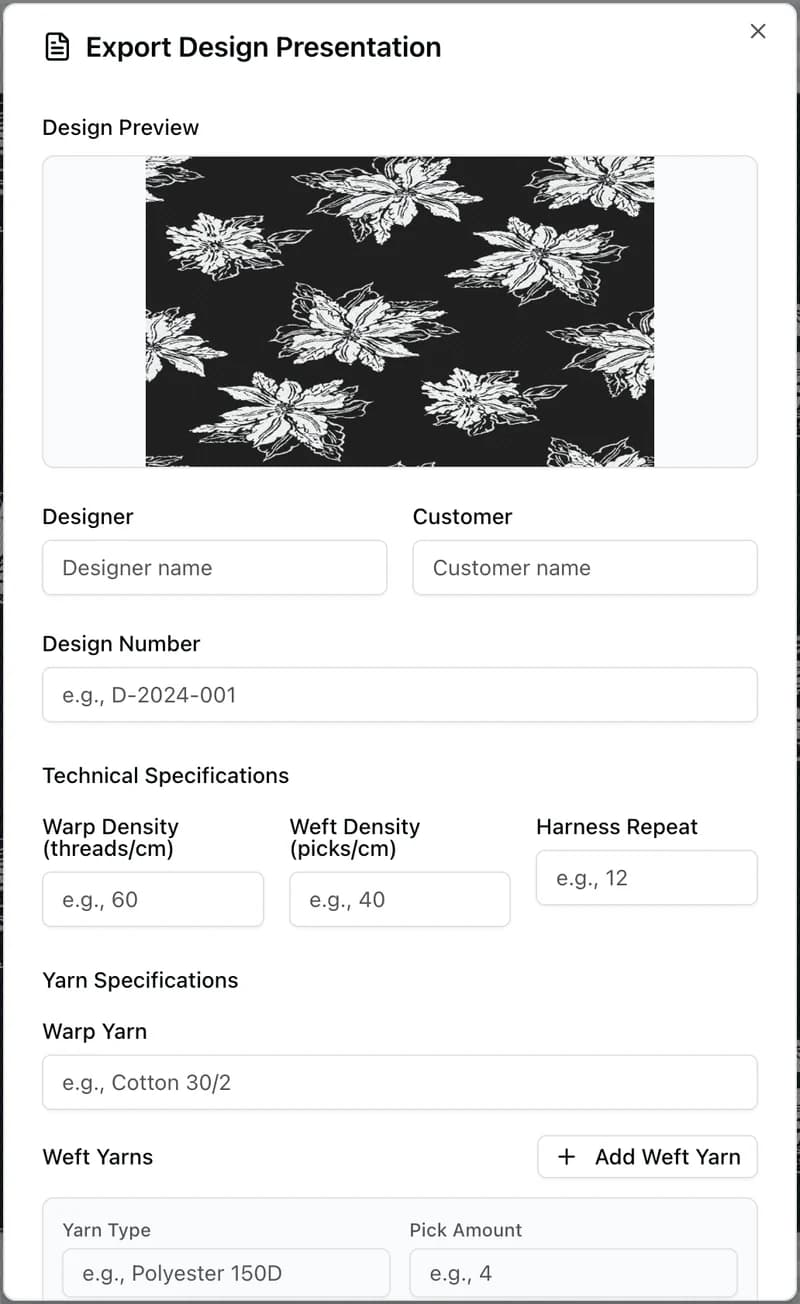Click the Warp Yarn label text
The image size is (800, 1304).
click(x=95, y=1031)
